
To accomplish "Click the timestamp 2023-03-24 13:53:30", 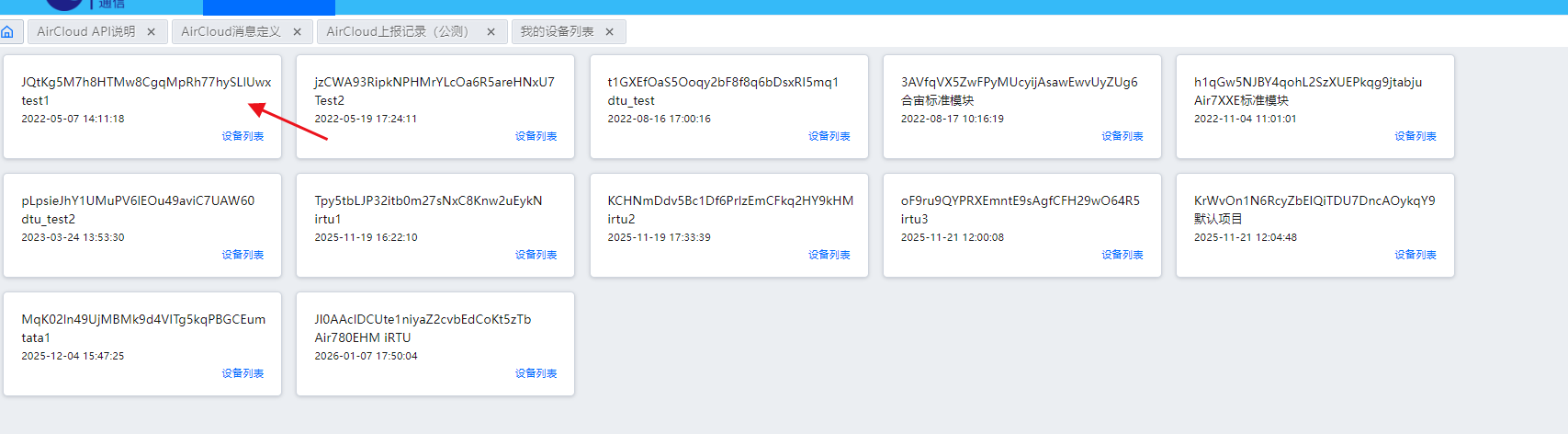I will coord(73,237).
